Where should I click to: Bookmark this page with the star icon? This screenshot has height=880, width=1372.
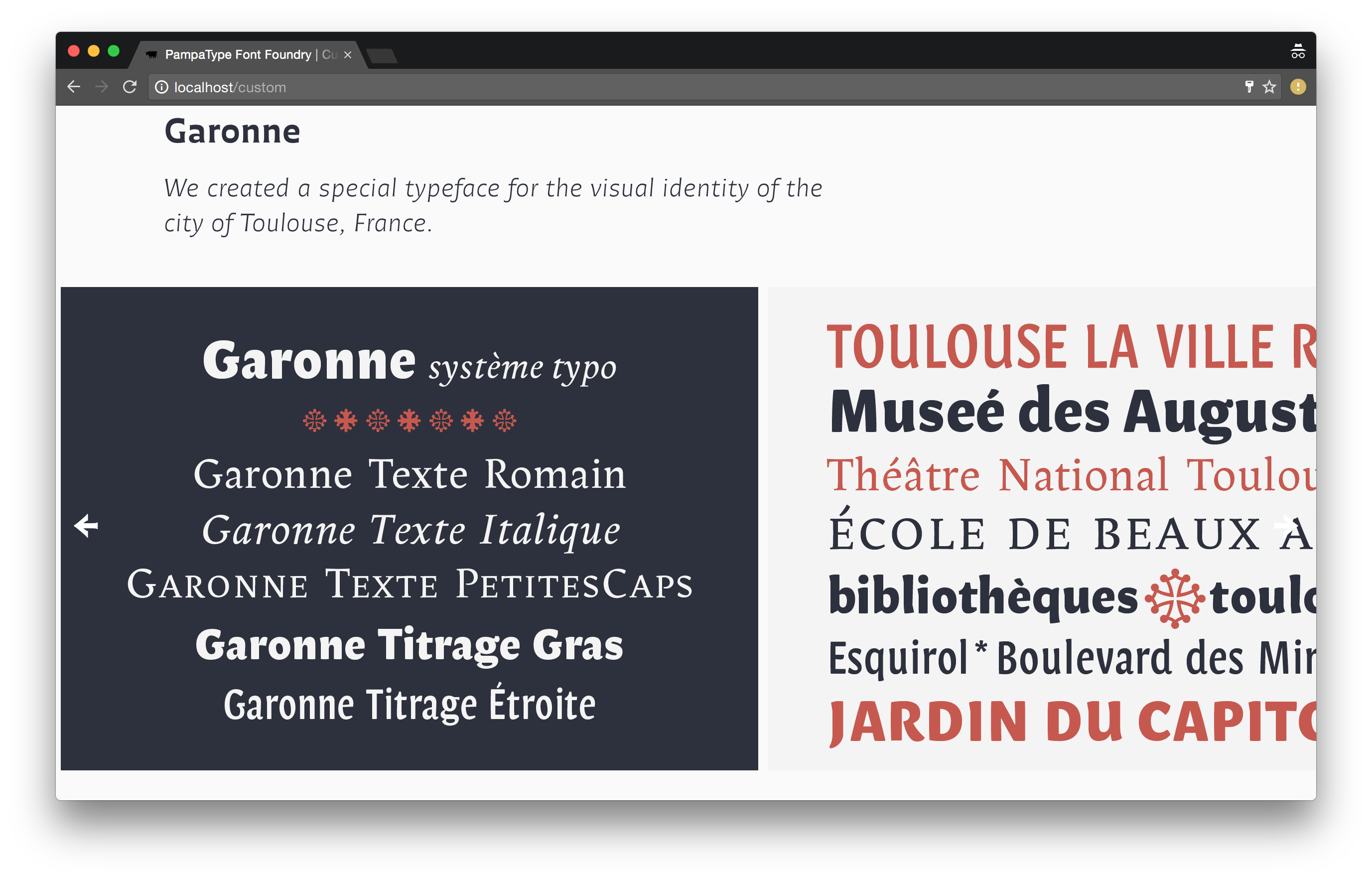1269,87
